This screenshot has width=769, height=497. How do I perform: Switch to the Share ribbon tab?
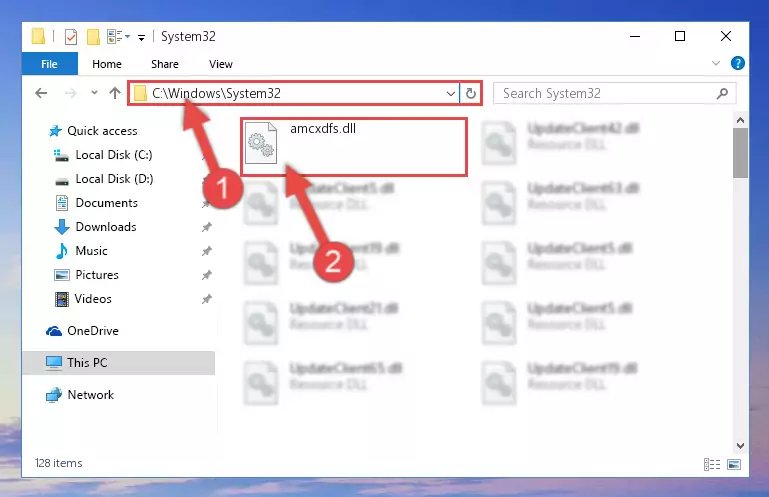(165, 64)
